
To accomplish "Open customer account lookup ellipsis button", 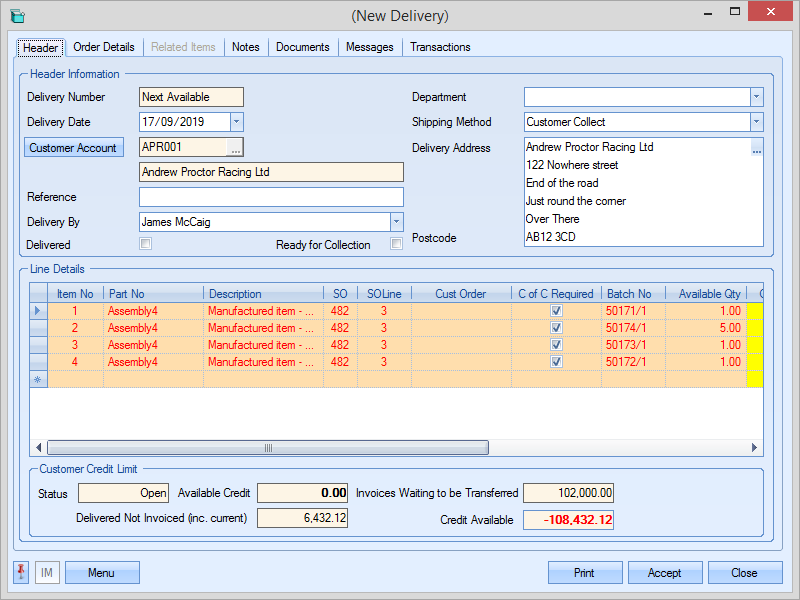I will pyautogui.click(x=235, y=148).
